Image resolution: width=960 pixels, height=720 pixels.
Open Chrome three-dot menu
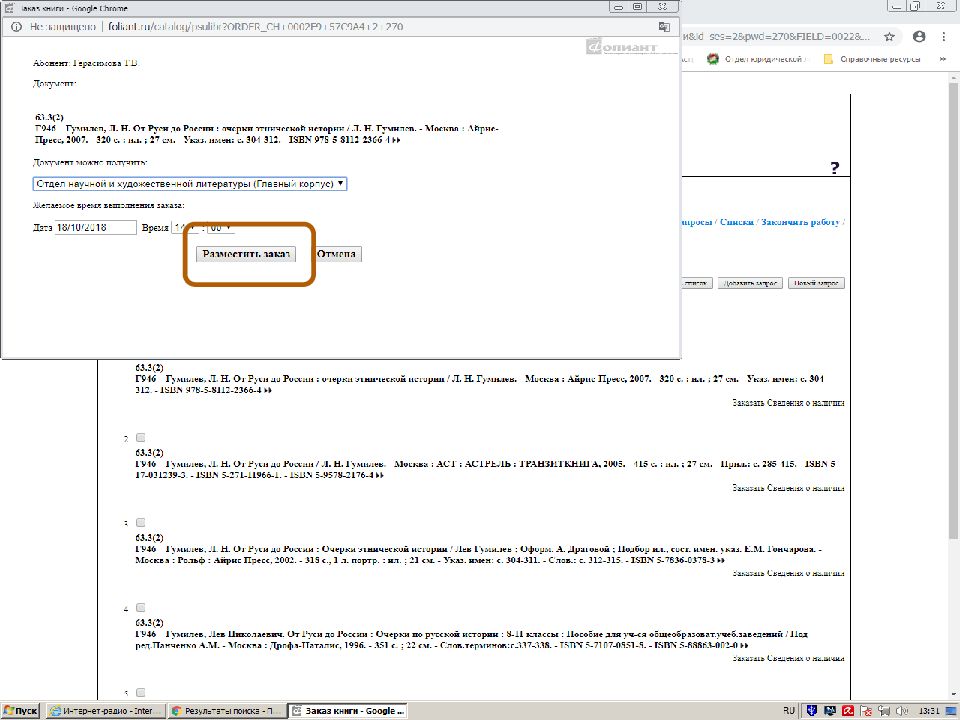[x=942, y=36]
